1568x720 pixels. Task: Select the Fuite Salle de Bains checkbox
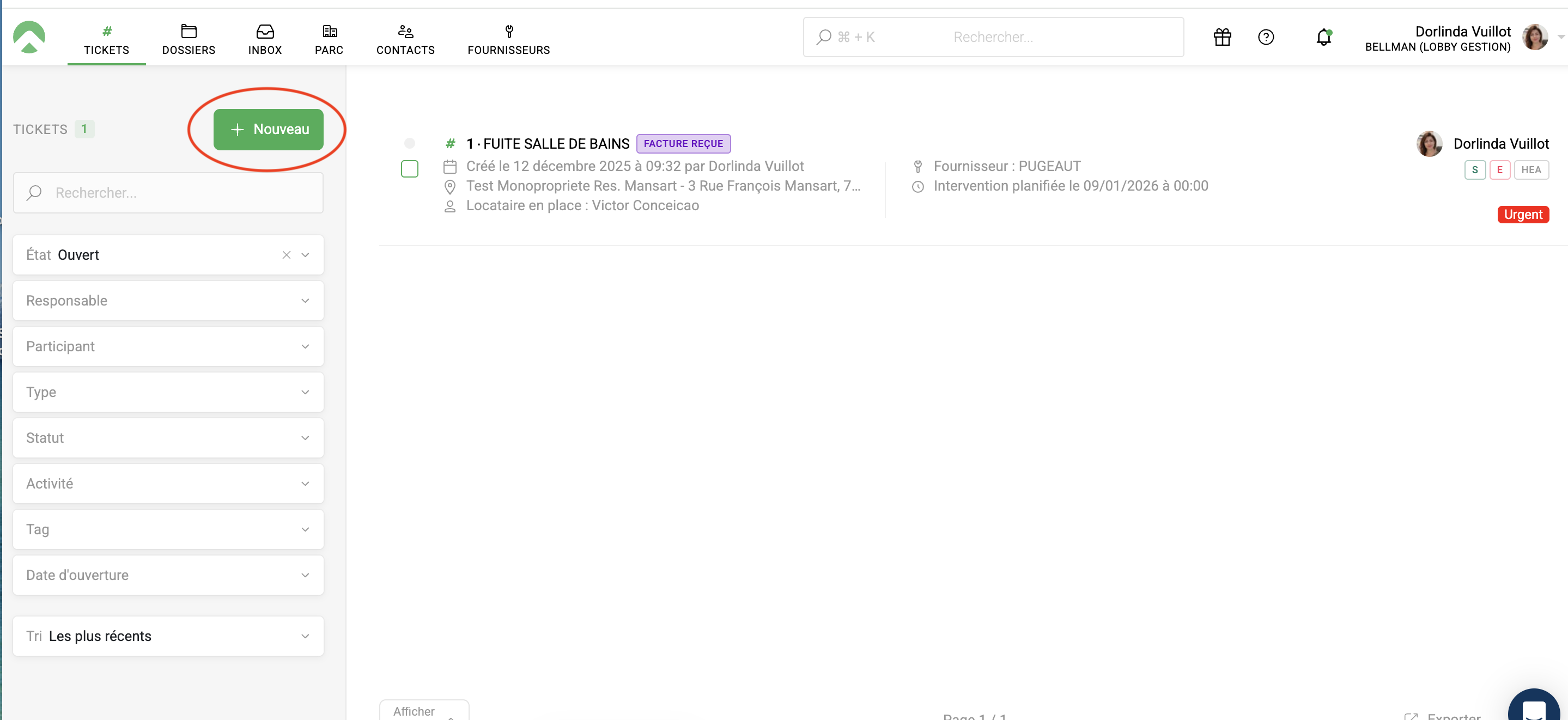coord(410,169)
